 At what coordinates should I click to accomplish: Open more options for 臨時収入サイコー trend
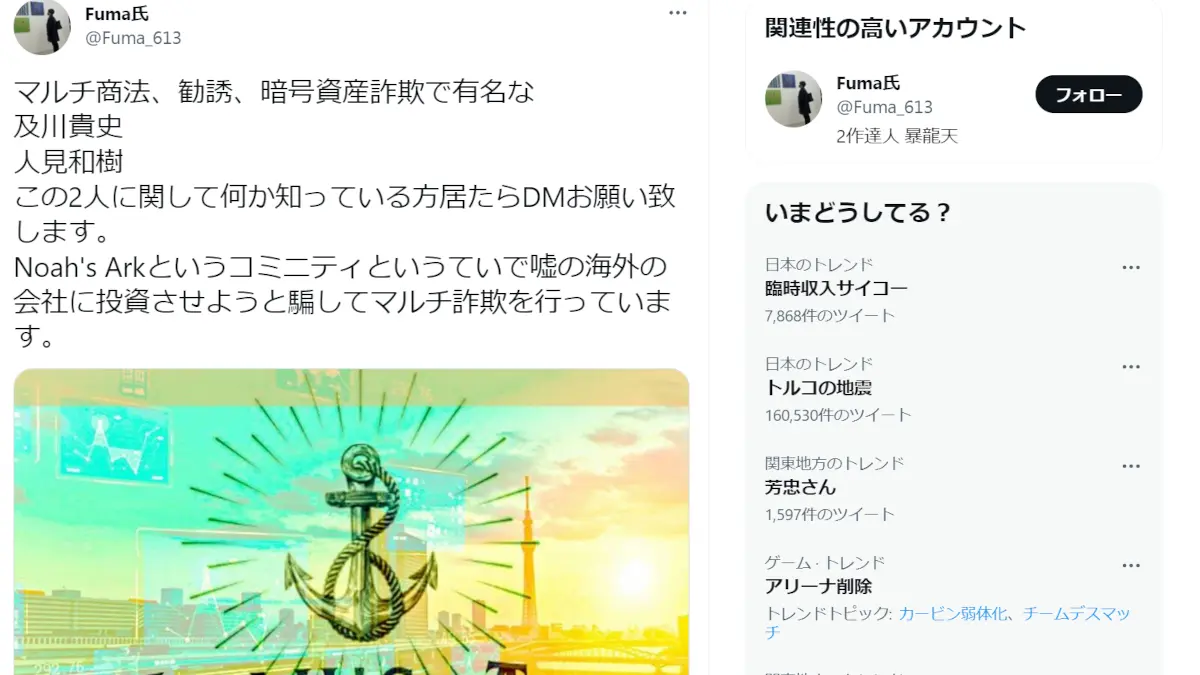point(1131,268)
